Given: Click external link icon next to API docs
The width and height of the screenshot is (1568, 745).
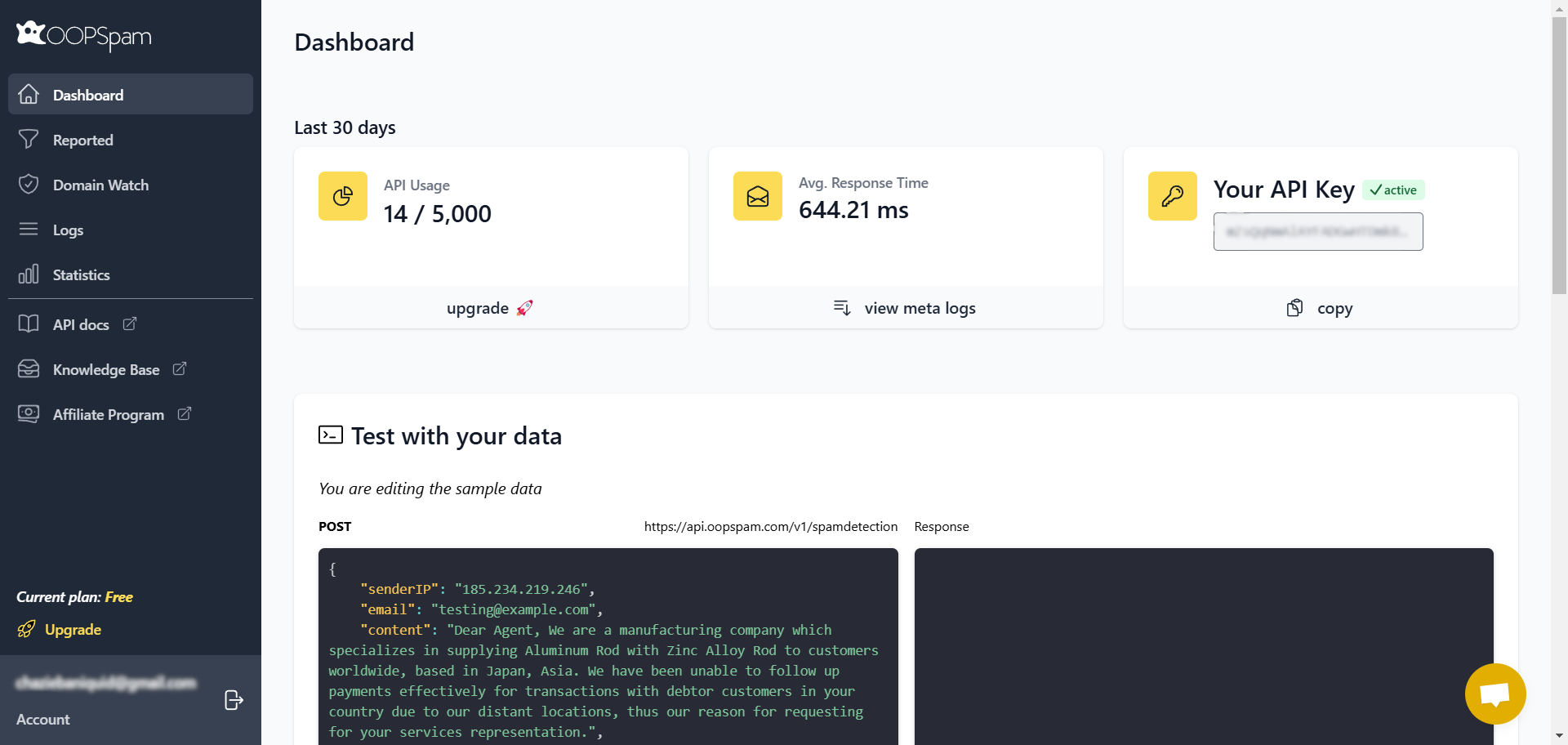Looking at the screenshot, I should tap(130, 323).
